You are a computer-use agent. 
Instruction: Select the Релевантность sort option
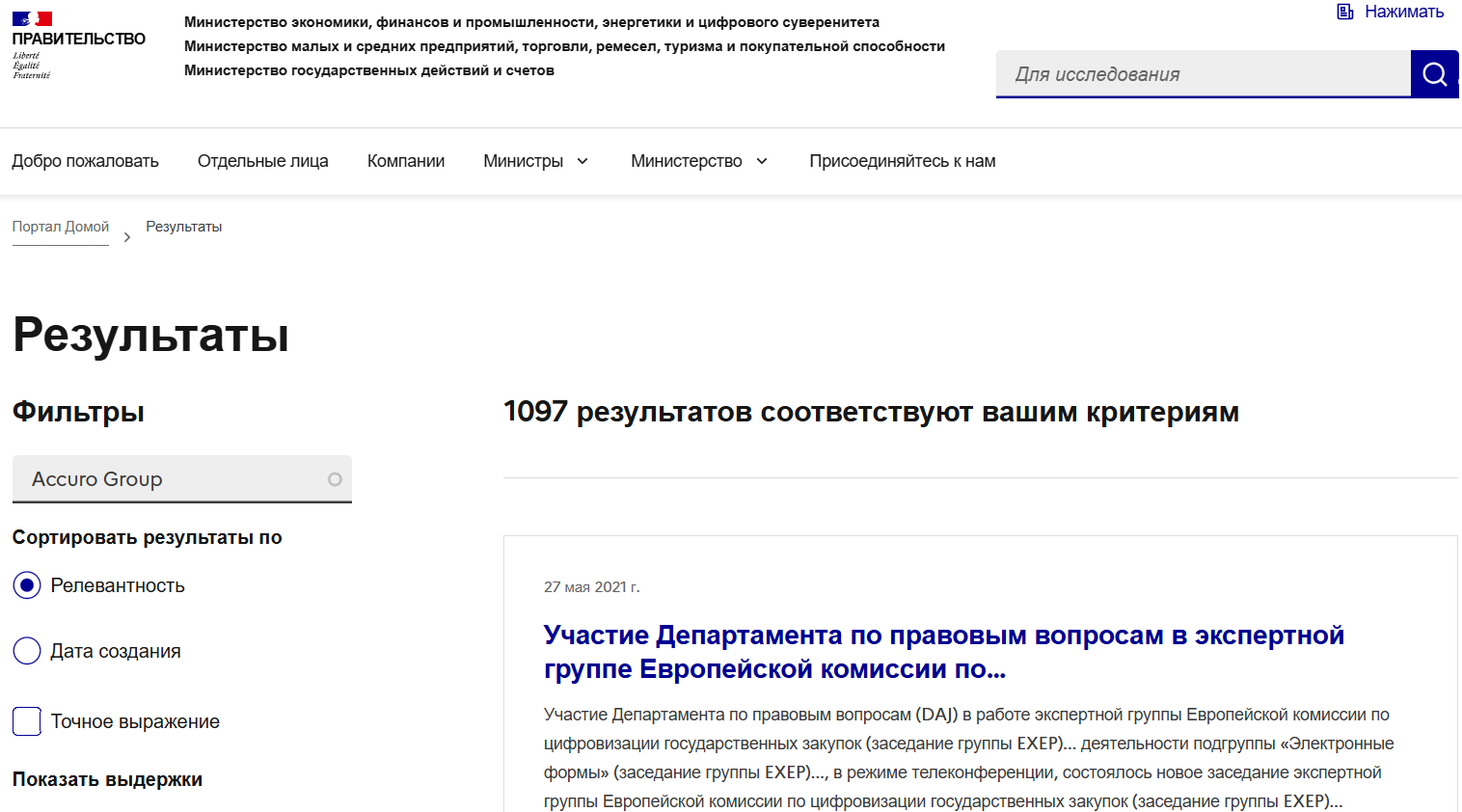pos(27,584)
